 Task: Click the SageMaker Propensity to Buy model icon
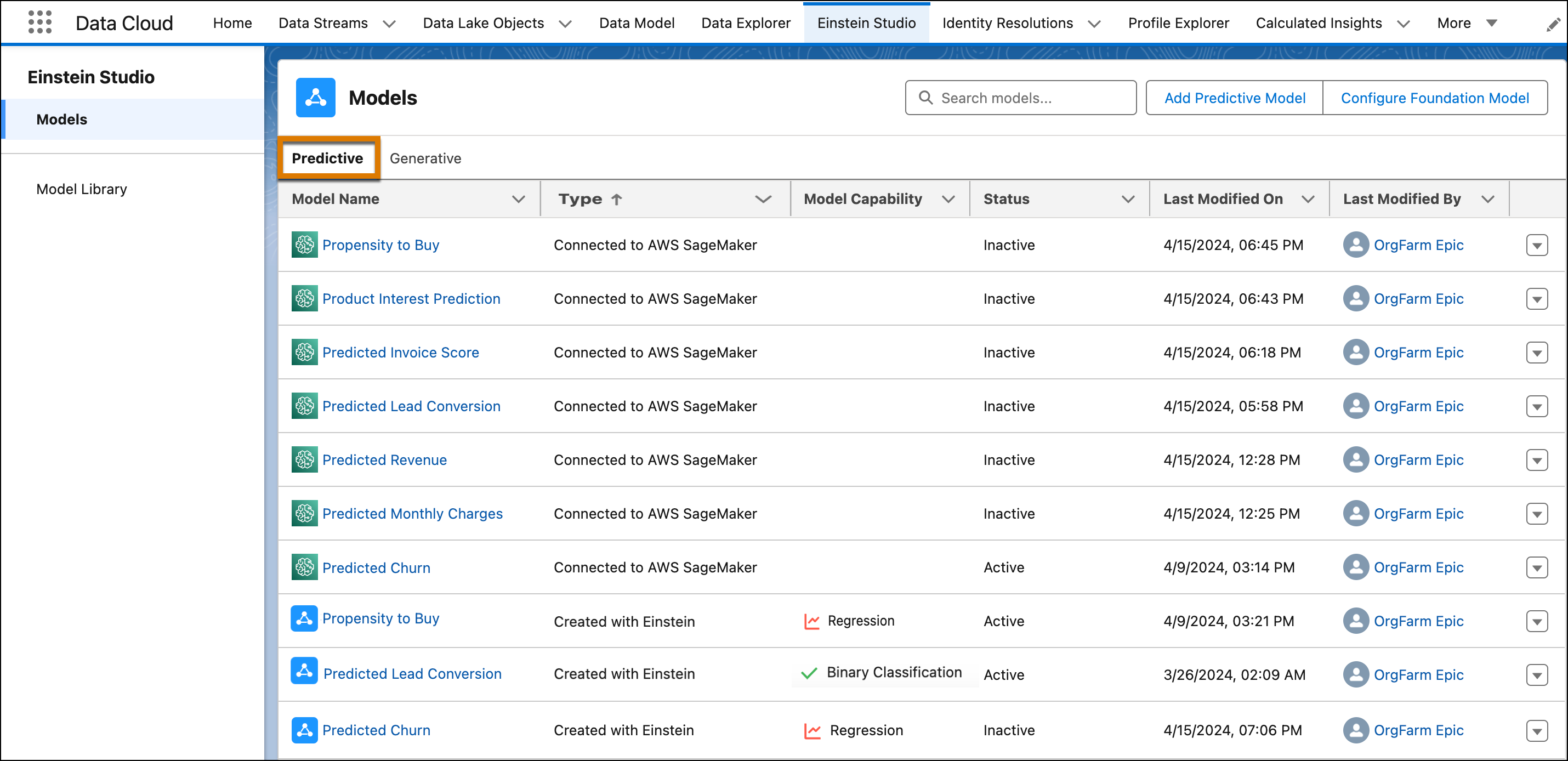(x=304, y=245)
